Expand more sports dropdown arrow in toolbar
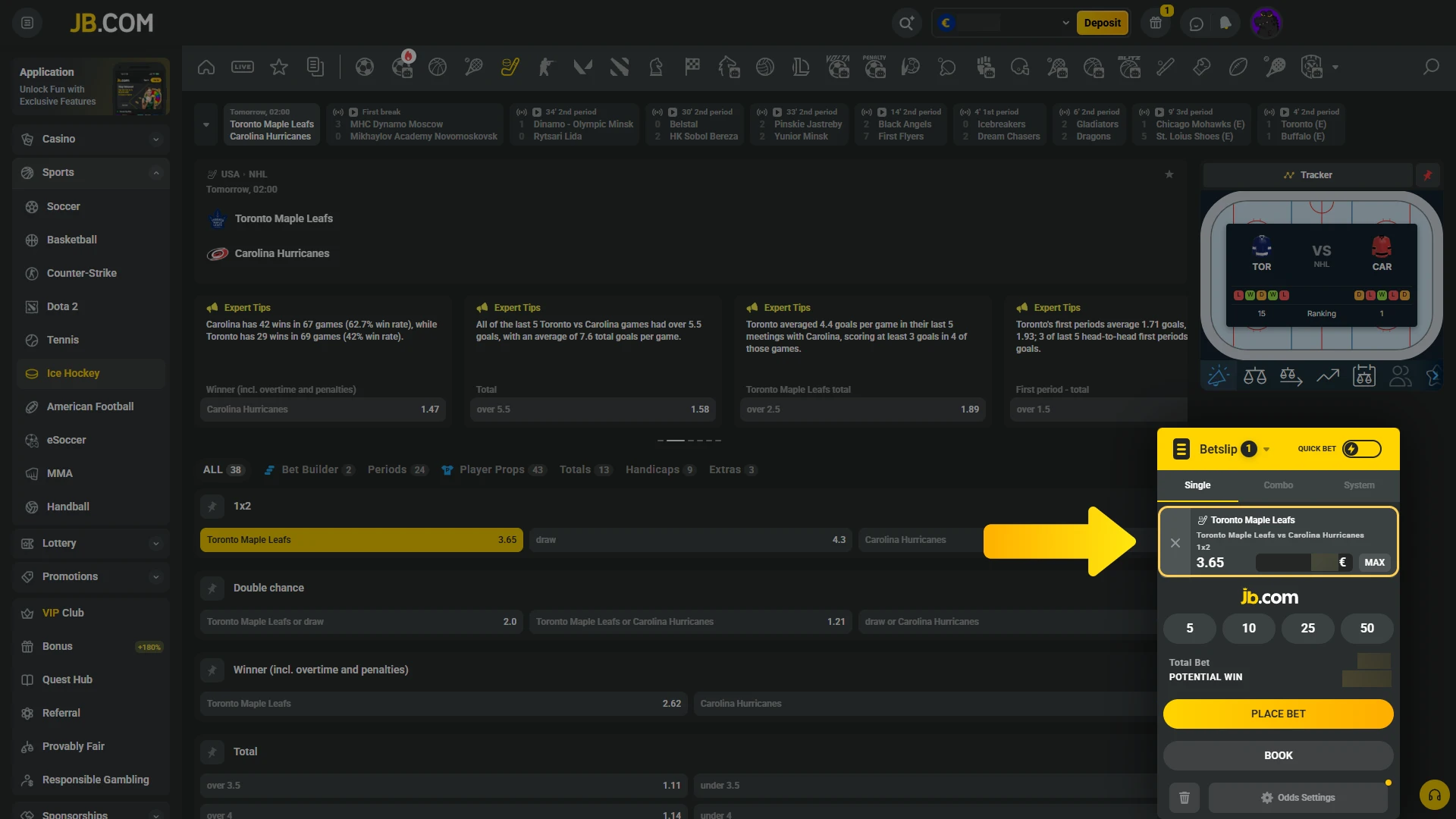Screen dimensions: 1456x819 click(1335, 67)
